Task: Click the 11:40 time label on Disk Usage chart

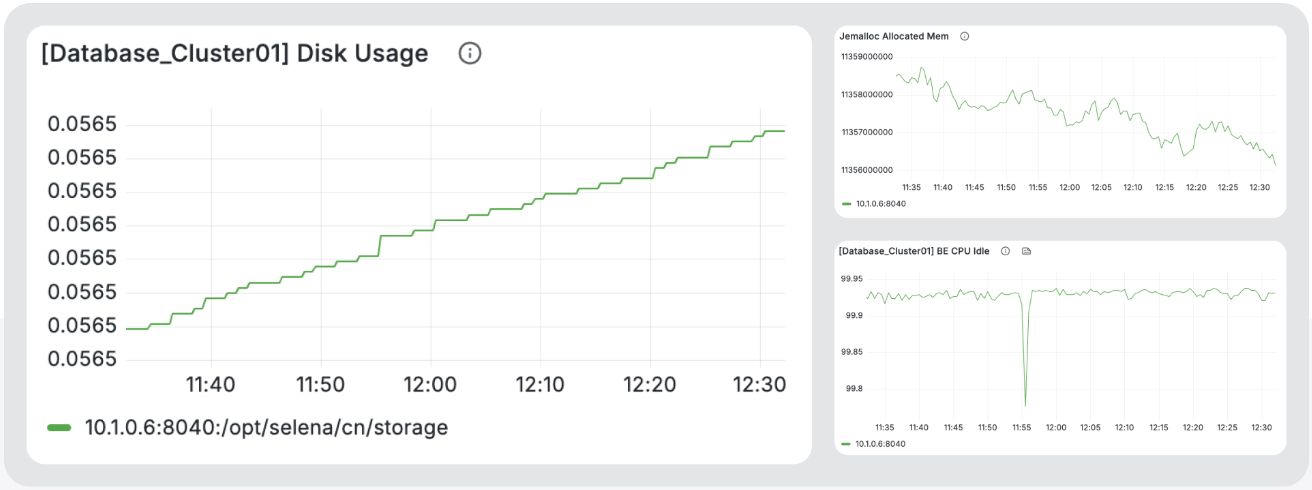Action: [210, 384]
